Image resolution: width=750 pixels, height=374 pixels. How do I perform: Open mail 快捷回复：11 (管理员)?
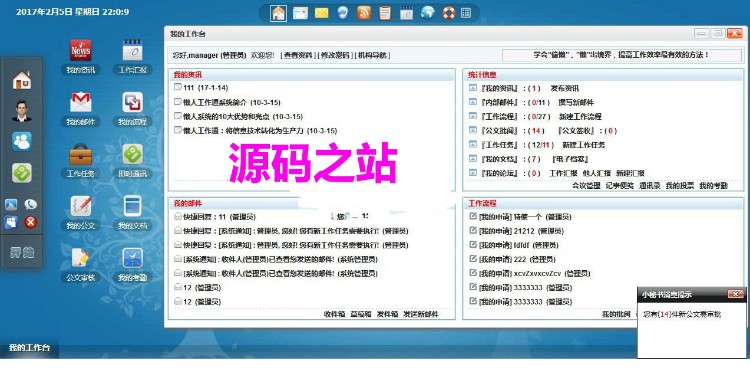click(221, 217)
